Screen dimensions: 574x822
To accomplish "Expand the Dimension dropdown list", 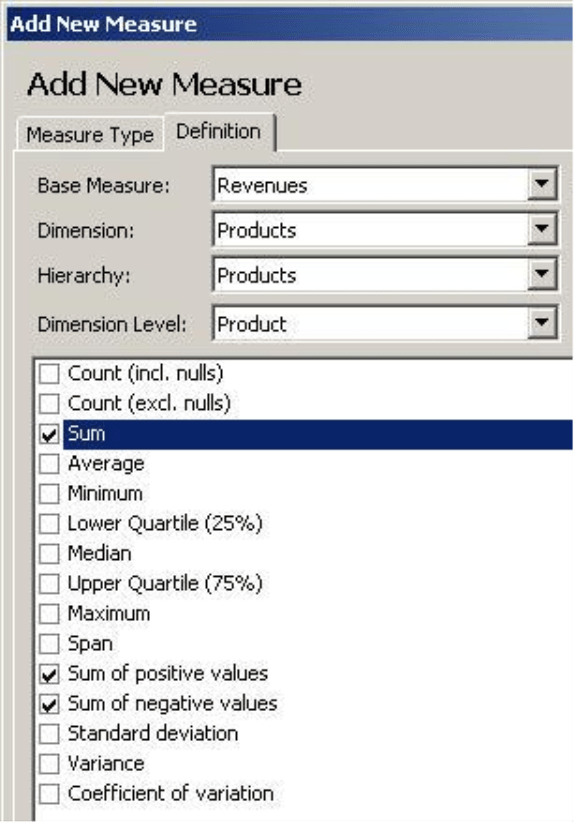I will pos(541,229).
